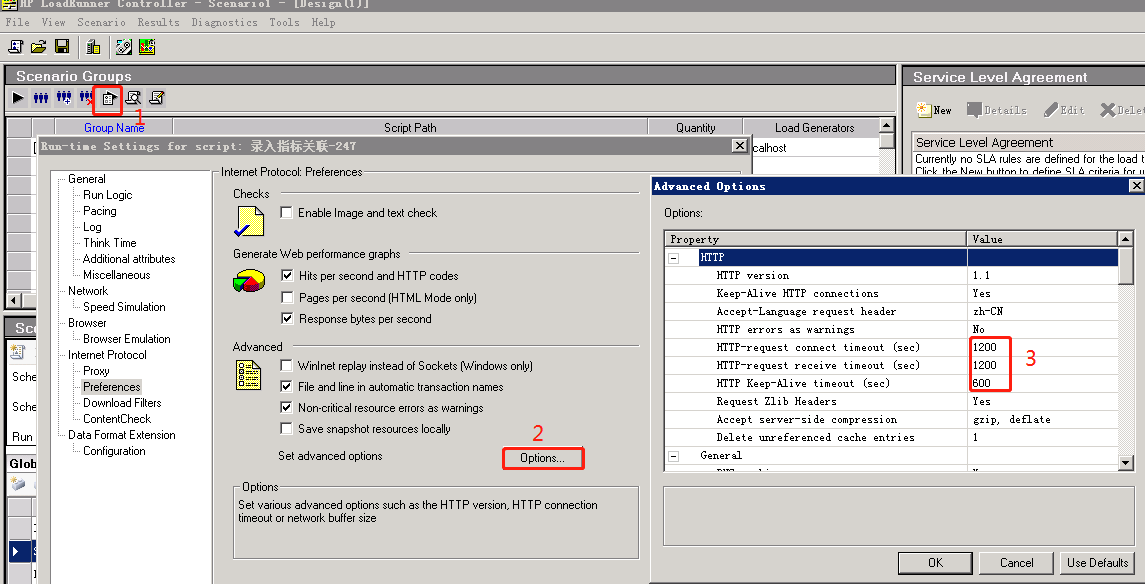Select Log in settings tree
This screenshot has height=584, width=1145.
[x=92, y=227]
